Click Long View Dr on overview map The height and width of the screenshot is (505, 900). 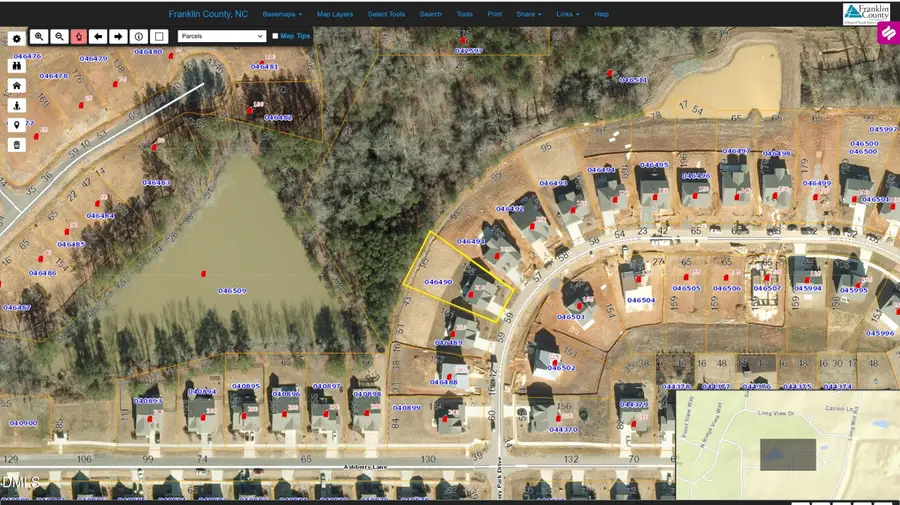775,413
